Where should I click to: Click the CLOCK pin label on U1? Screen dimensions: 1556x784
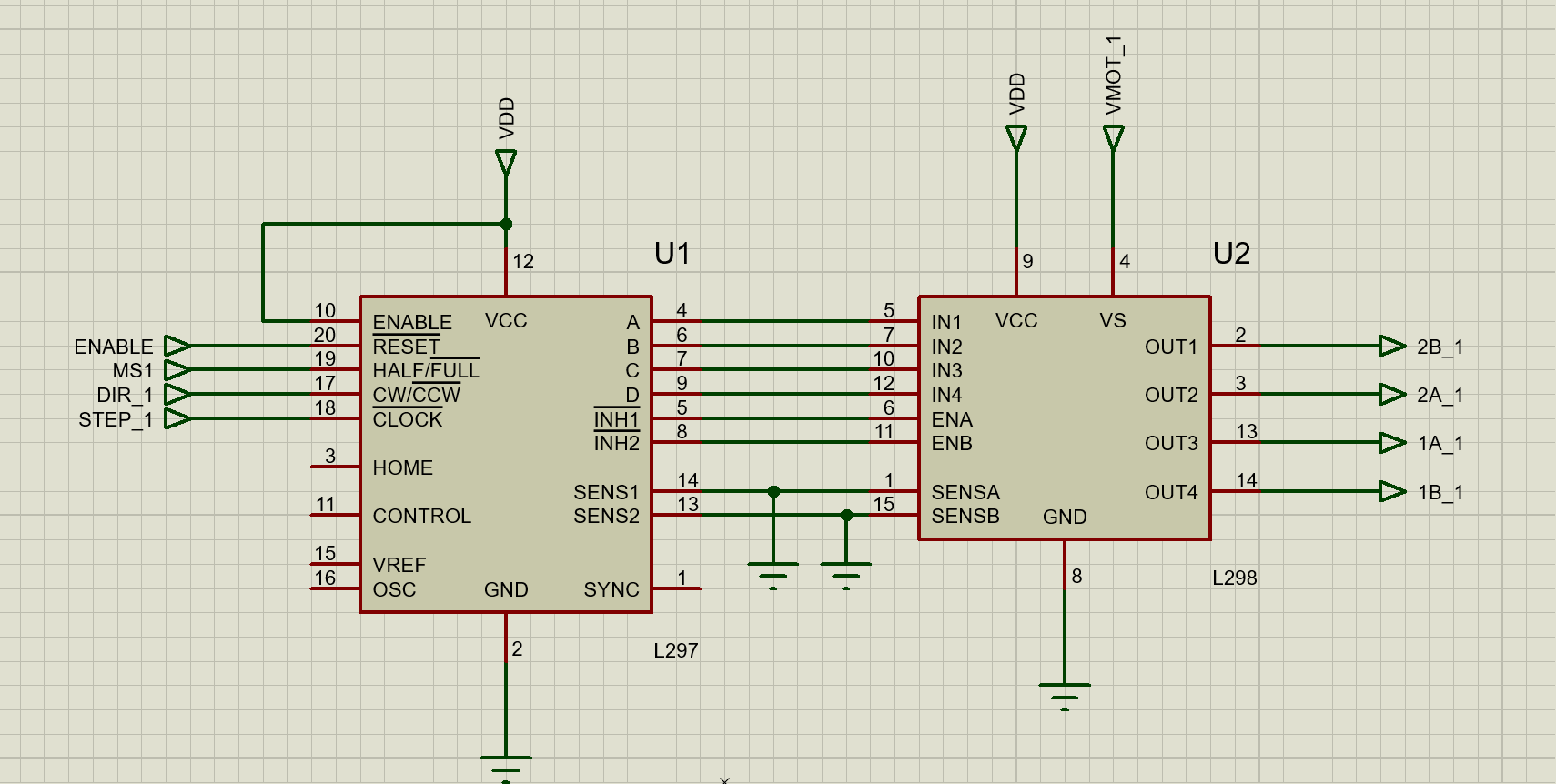tap(407, 419)
